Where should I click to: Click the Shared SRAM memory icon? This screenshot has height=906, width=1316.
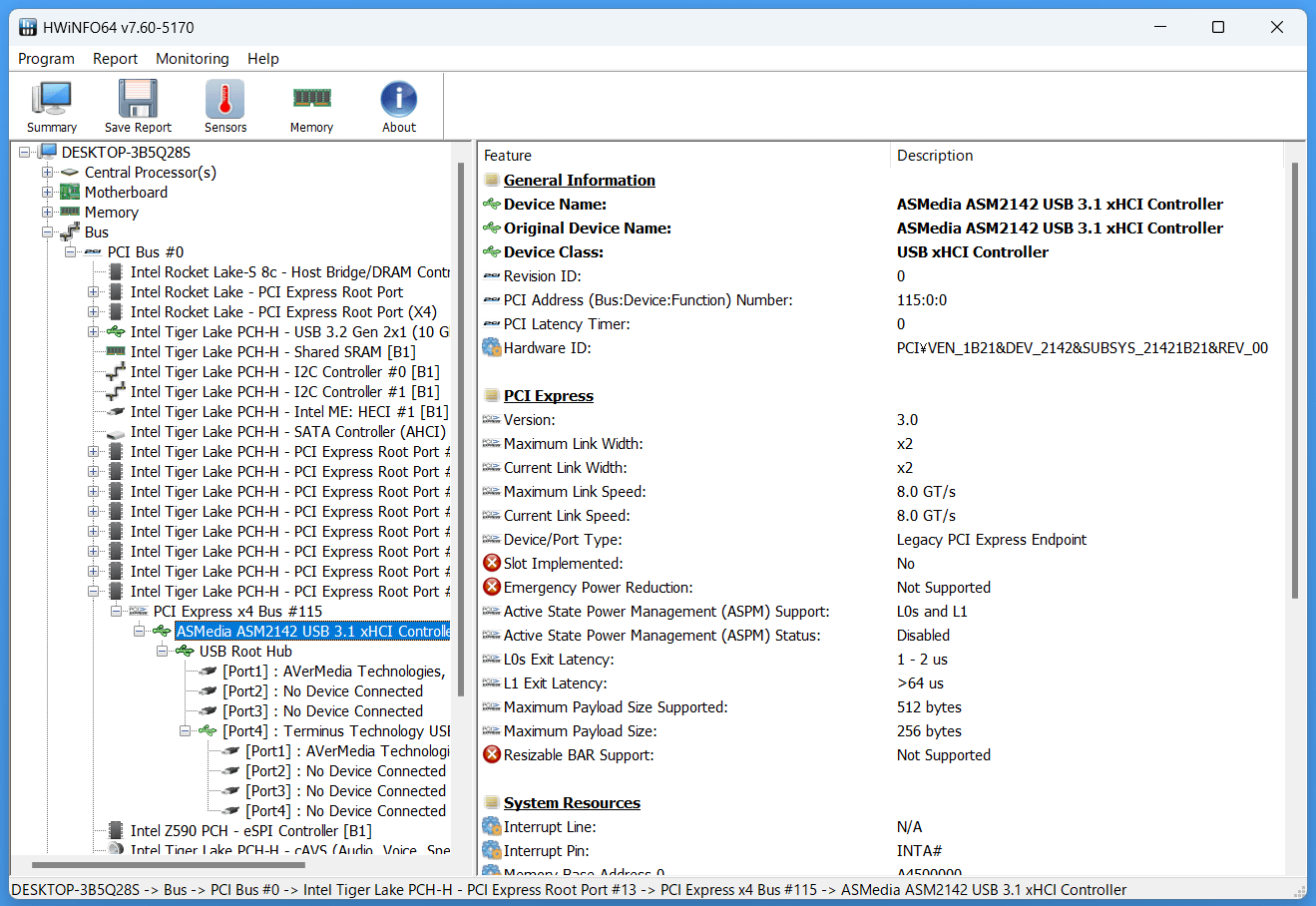(x=116, y=351)
